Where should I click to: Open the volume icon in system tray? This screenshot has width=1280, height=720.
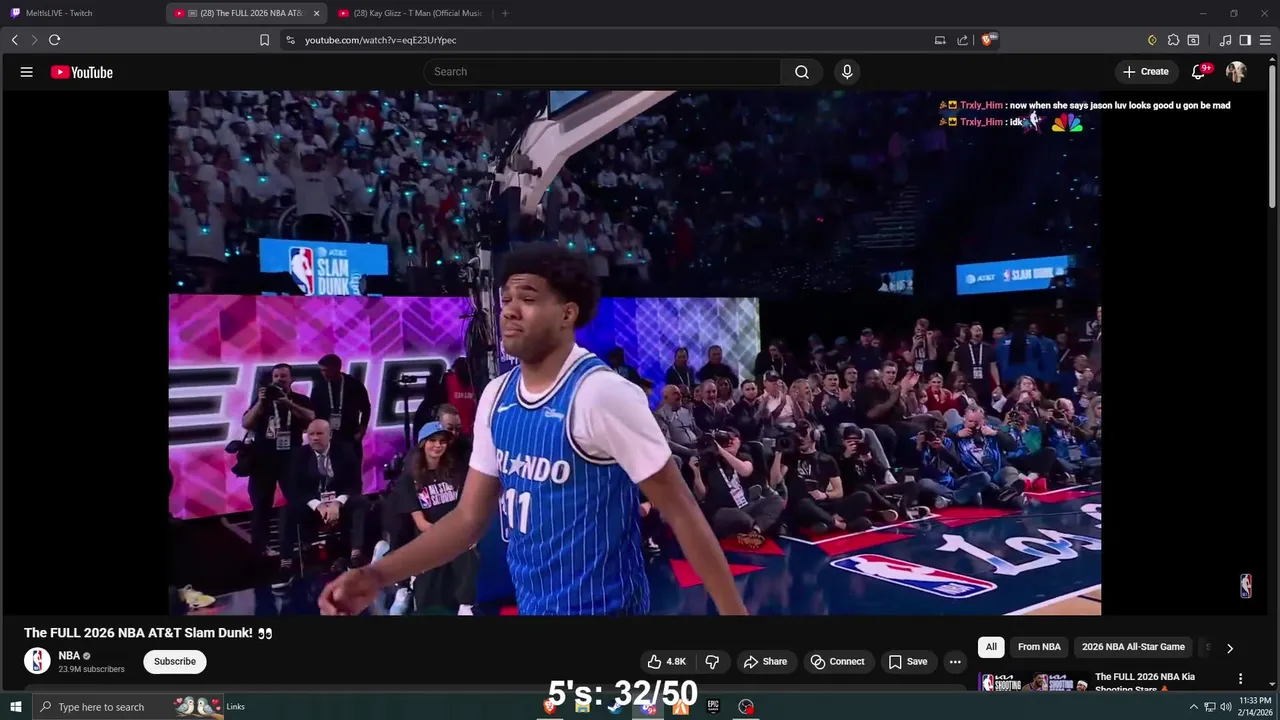coord(1226,707)
